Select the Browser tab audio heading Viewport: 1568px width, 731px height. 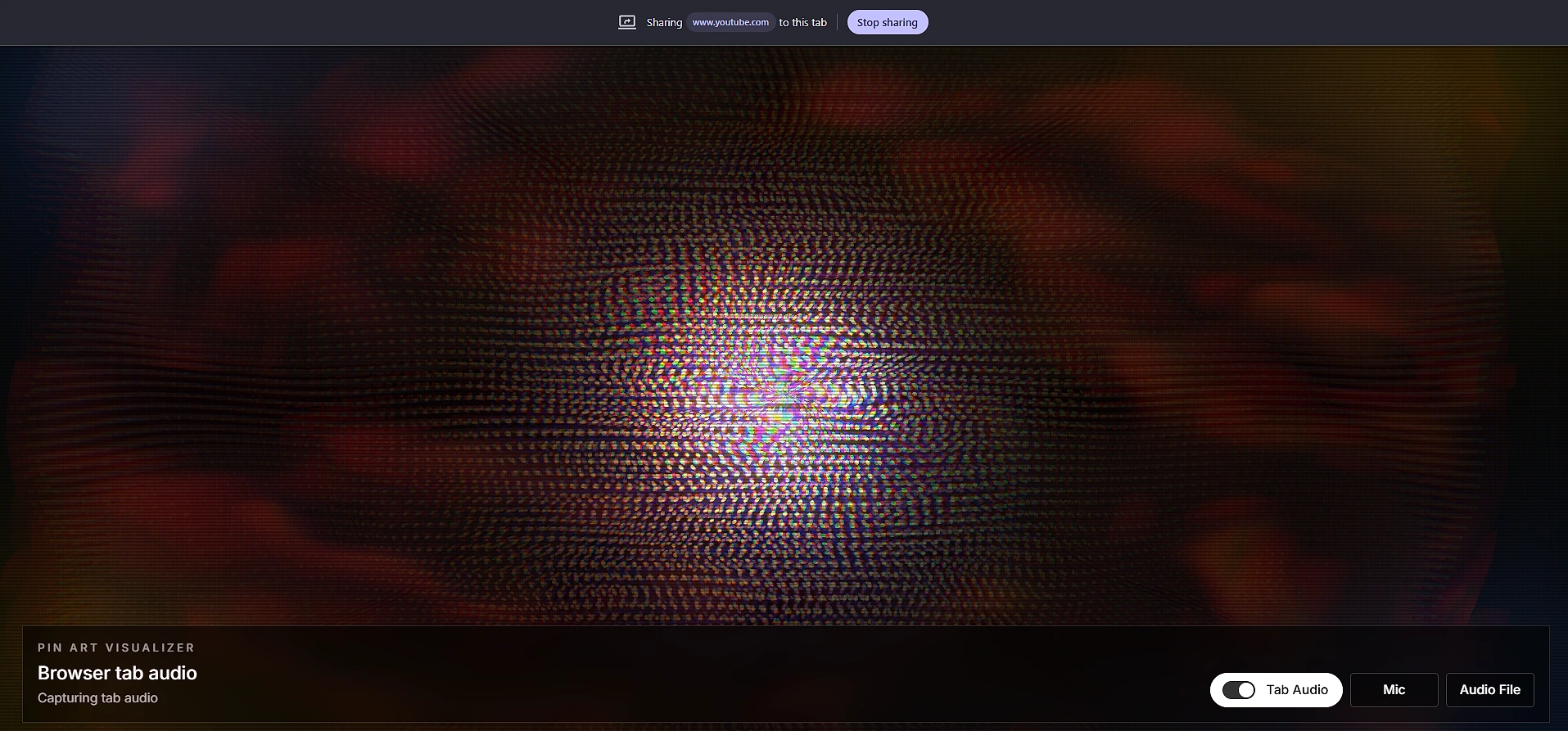(117, 673)
